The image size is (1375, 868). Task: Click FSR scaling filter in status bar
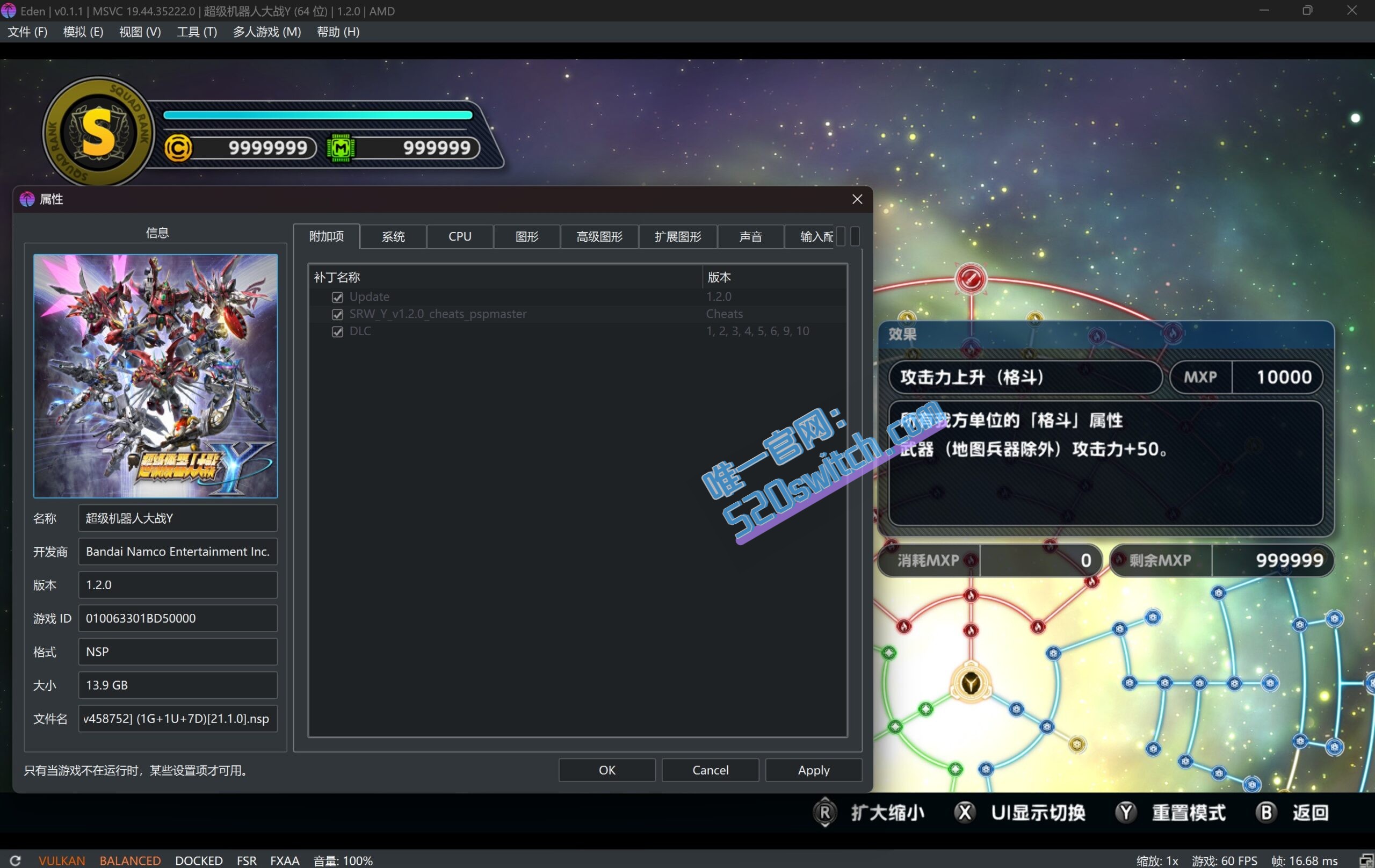click(247, 860)
